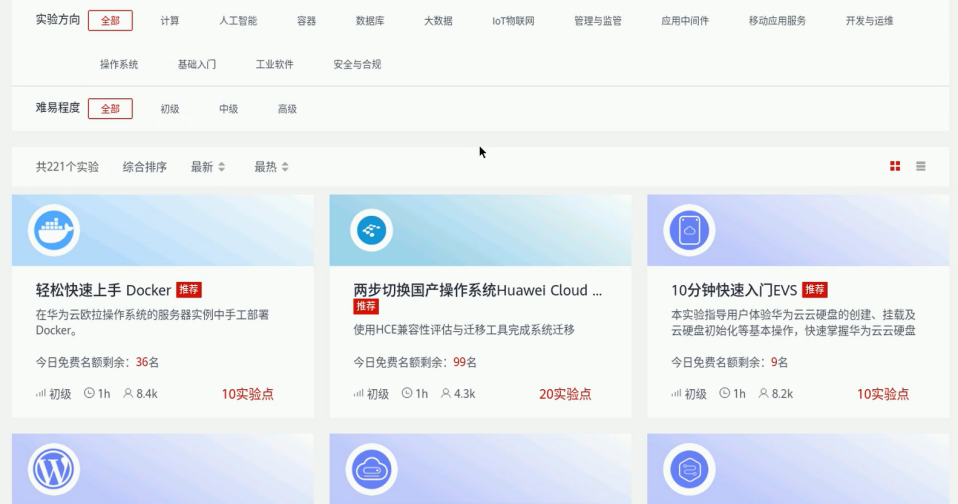Filter direction by 移动应用服务

click(777, 21)
